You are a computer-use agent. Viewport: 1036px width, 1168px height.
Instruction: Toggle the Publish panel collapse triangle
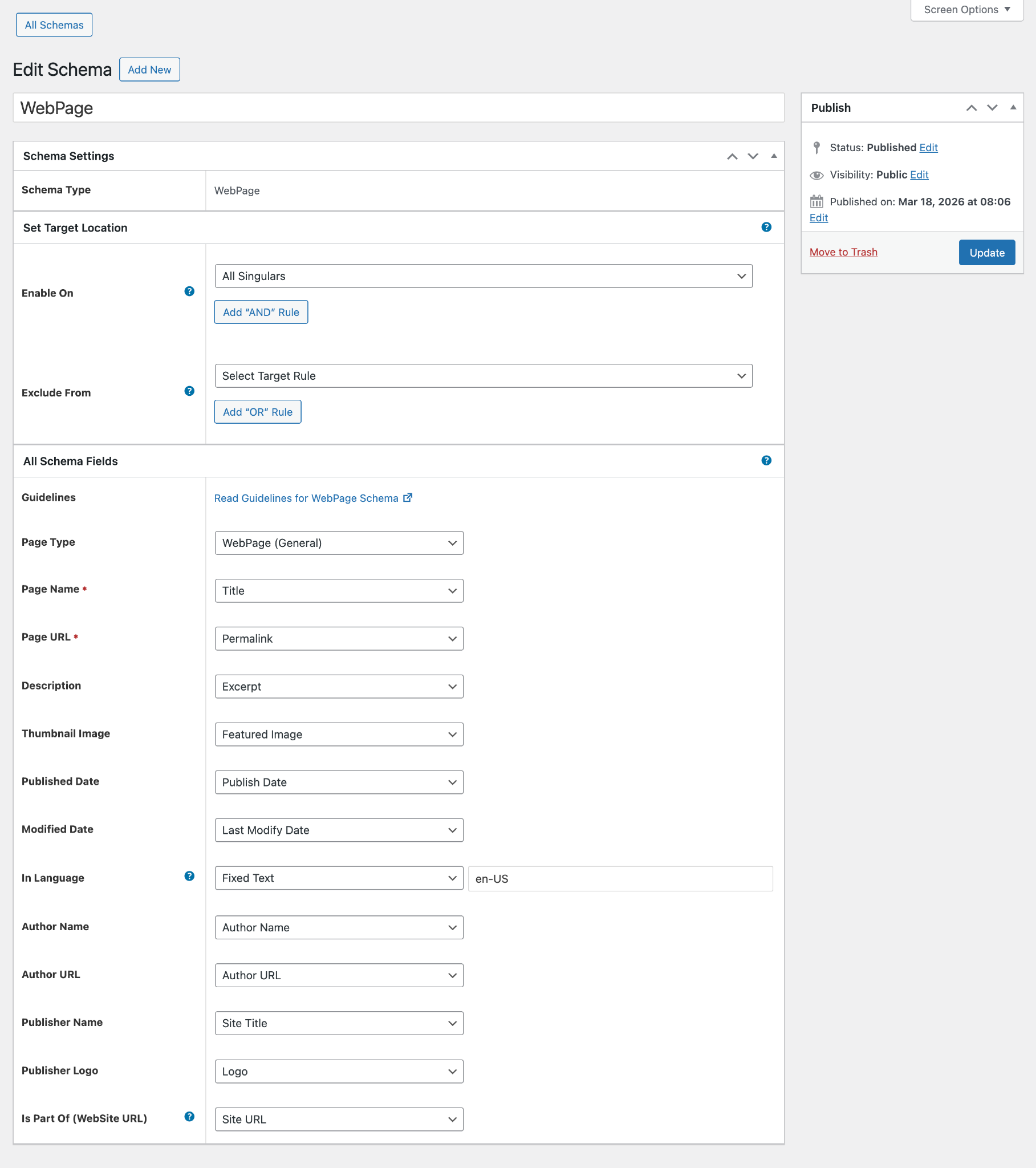(x=1013, y=107)
